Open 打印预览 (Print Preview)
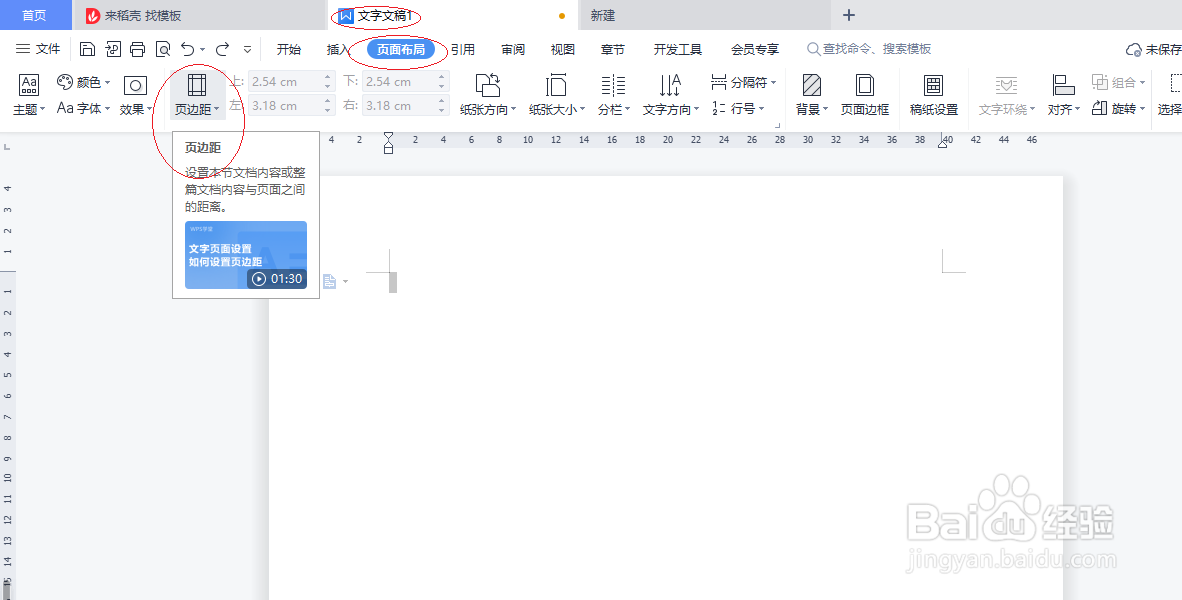The image size is (1182, 600). pos(163,47)
